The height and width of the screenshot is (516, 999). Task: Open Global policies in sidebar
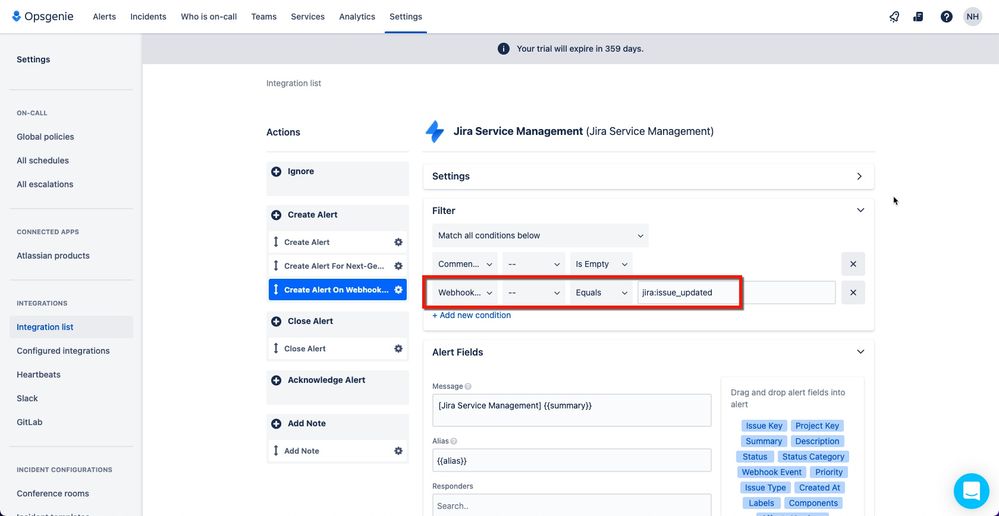pyautogui.click(x=45, y=136)
